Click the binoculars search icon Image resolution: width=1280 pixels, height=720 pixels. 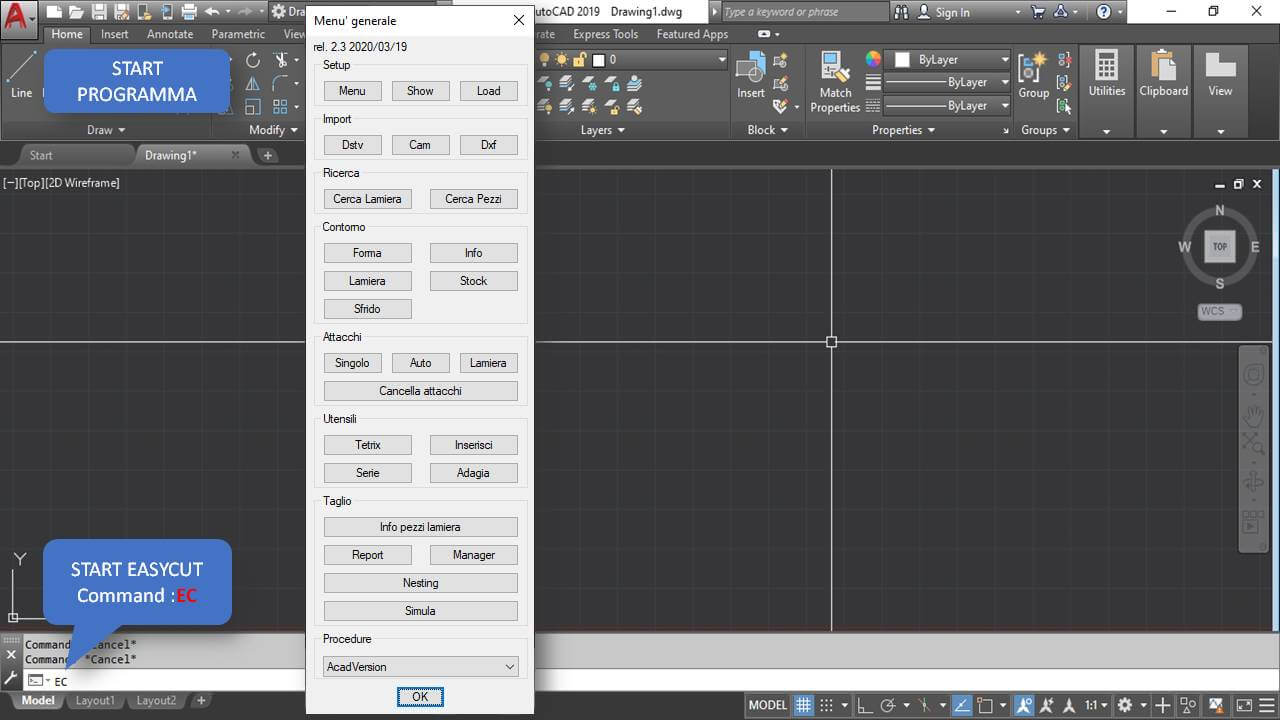[901, 12]
